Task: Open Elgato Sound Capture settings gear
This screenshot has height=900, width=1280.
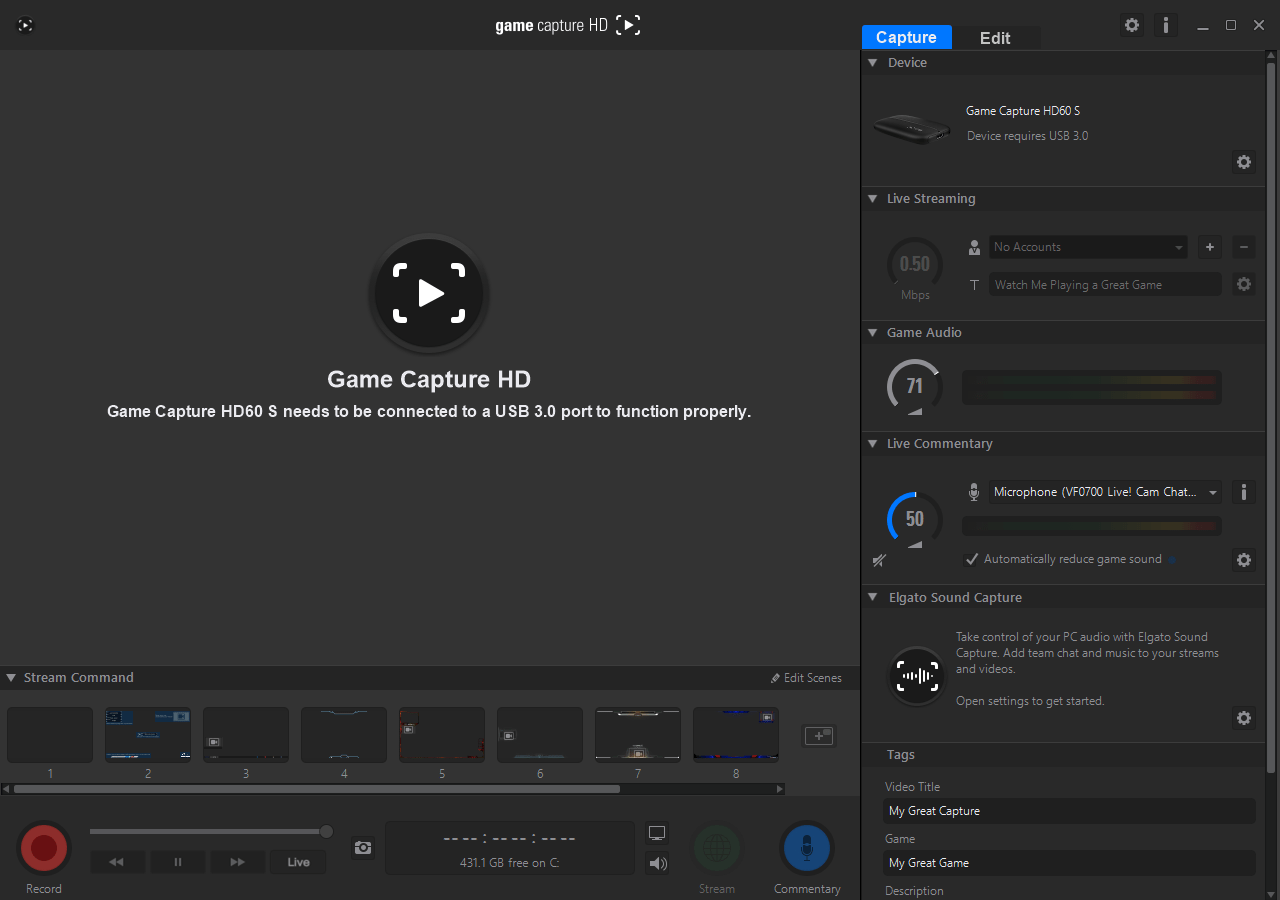Action: click(1243, 718)
